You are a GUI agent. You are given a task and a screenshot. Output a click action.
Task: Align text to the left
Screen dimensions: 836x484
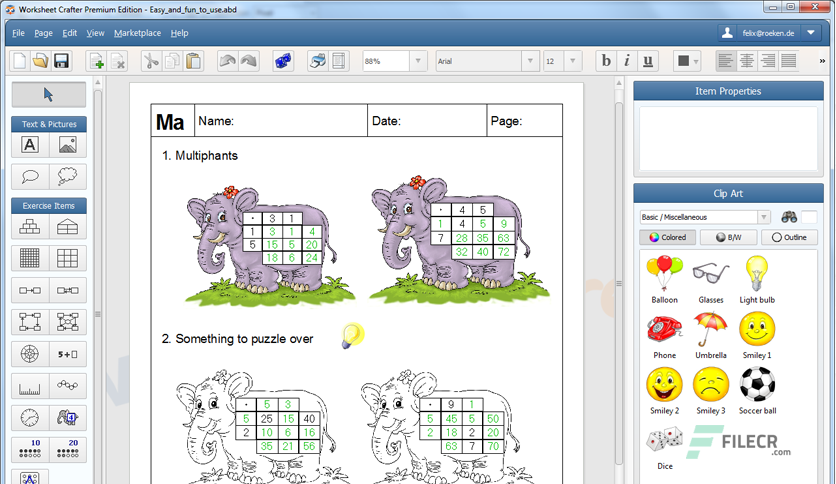(726, 61)
